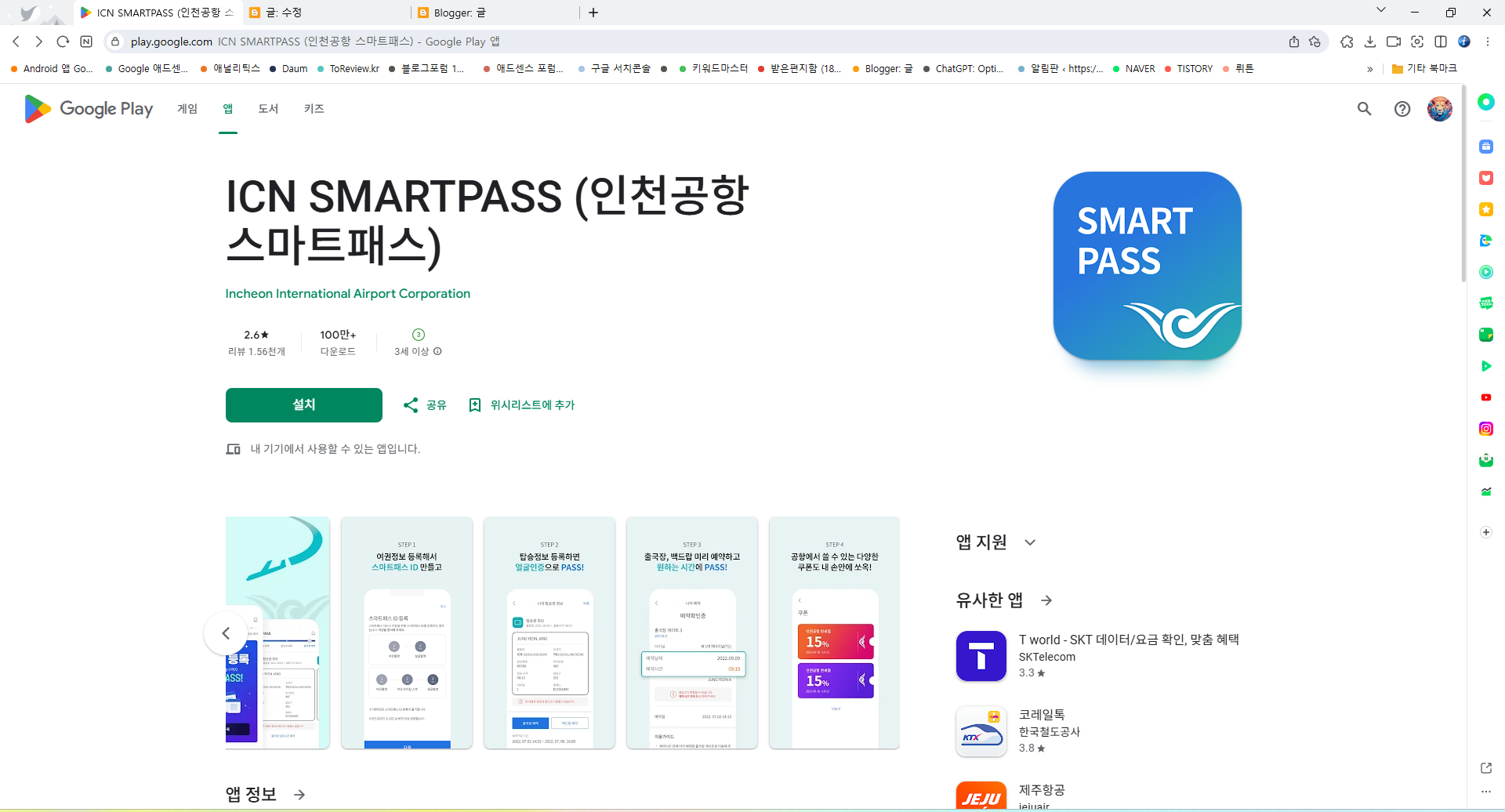Open Incheon International Airport Corporation link
The width and height of the screenshot is (1505, 812).
click(x=347, y=293)
